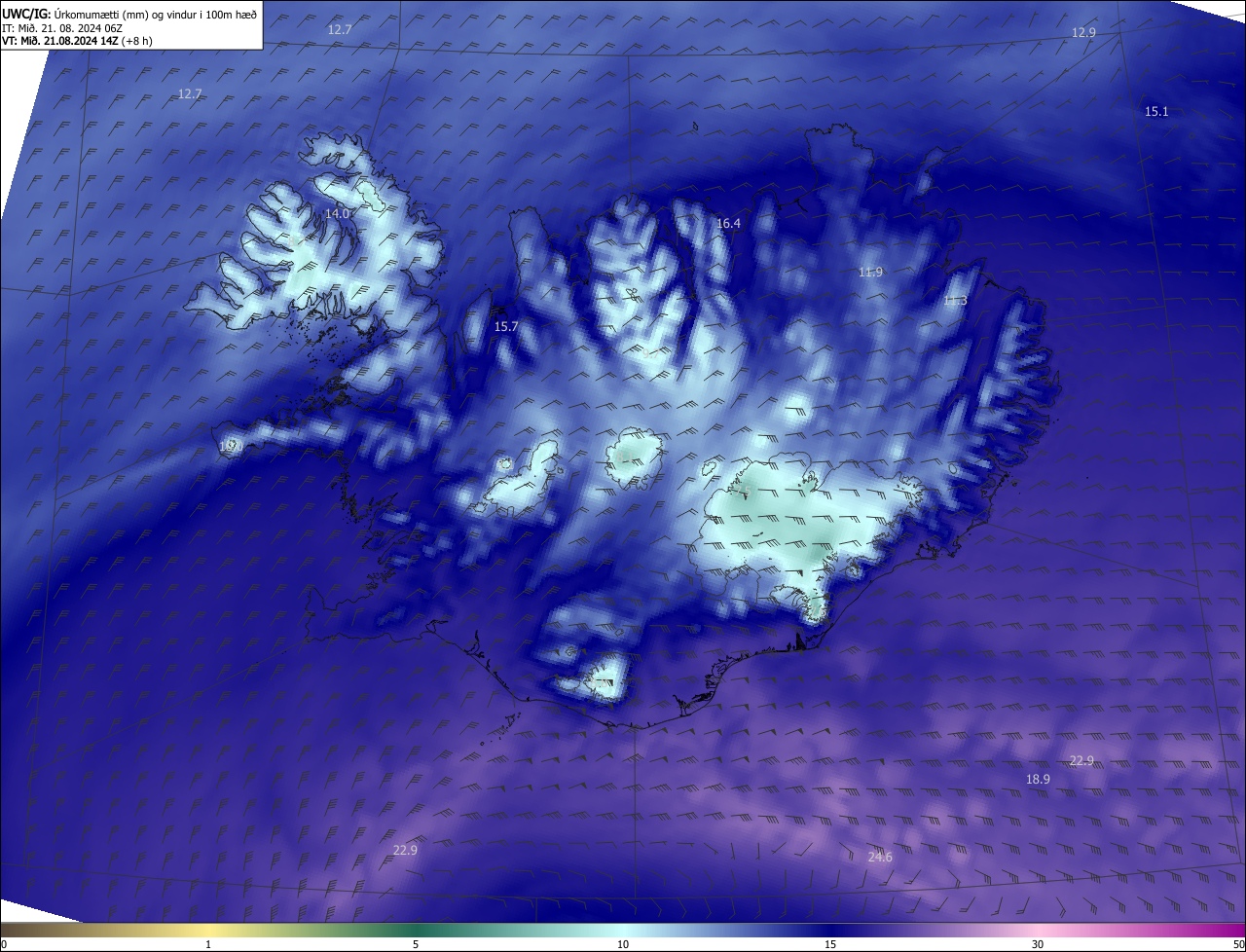Viewport: 1246px width, 952px height.
Task: Click the title text 'UWC/IG: Úrkomumætti (mm)'
Action: tap(72, 14)
